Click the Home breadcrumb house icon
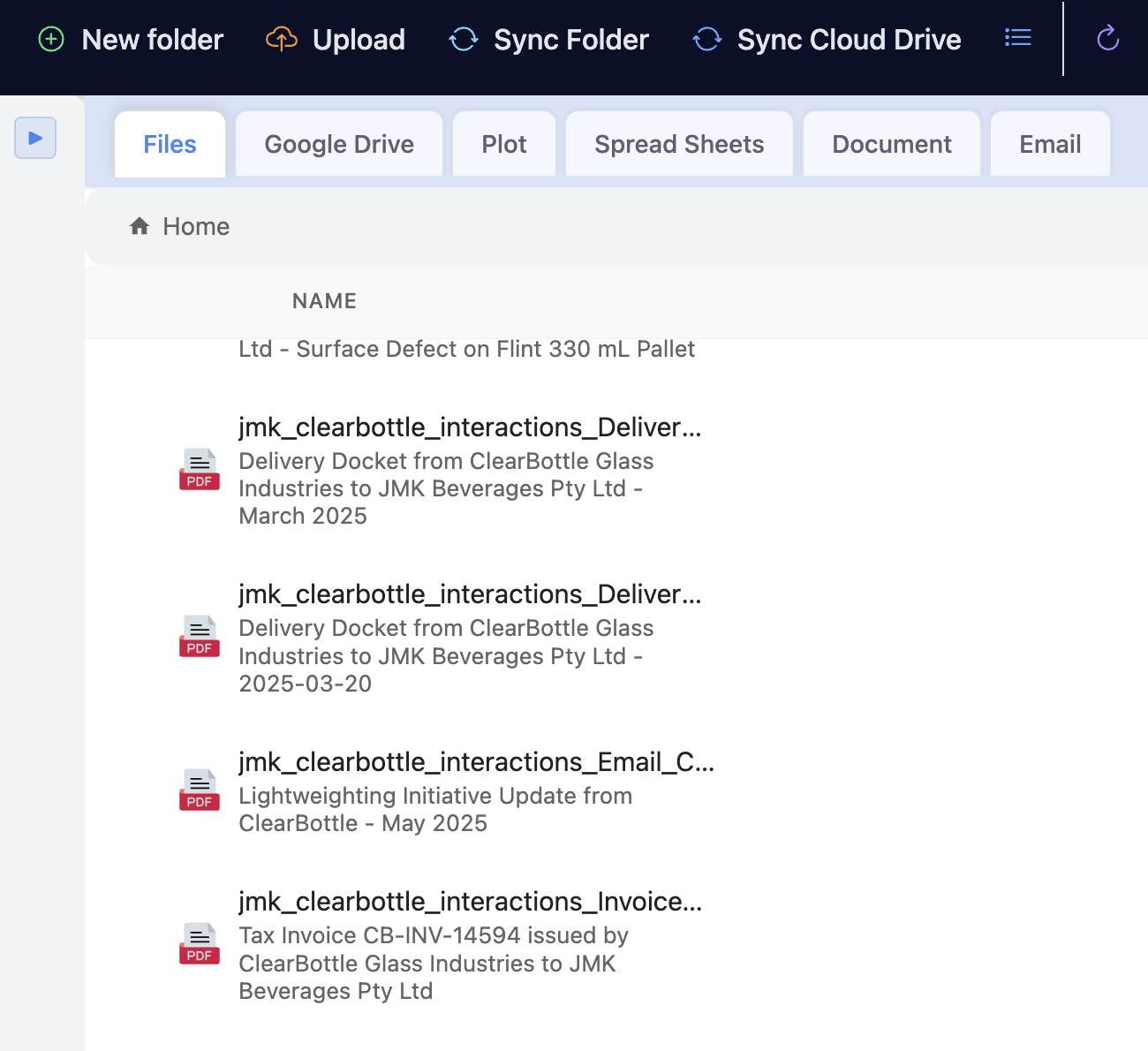The width and height of the screenshot is (1148, 1051). click(140, 227)
